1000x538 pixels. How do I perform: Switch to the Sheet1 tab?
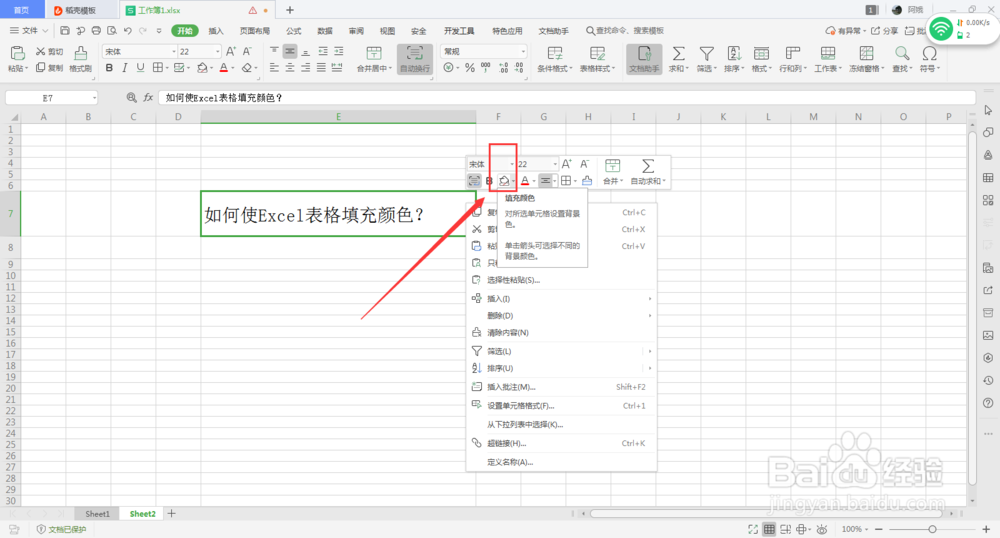coord(98,514)
